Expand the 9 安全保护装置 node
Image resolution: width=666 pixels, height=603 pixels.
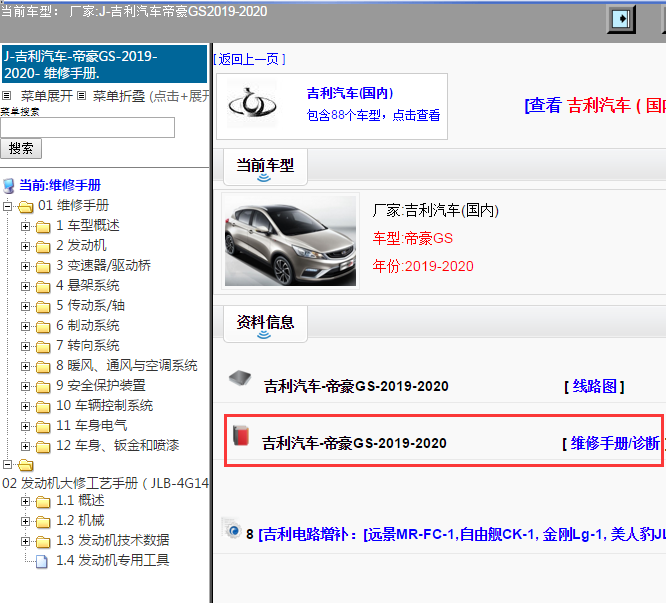click(x=25, y=386)
